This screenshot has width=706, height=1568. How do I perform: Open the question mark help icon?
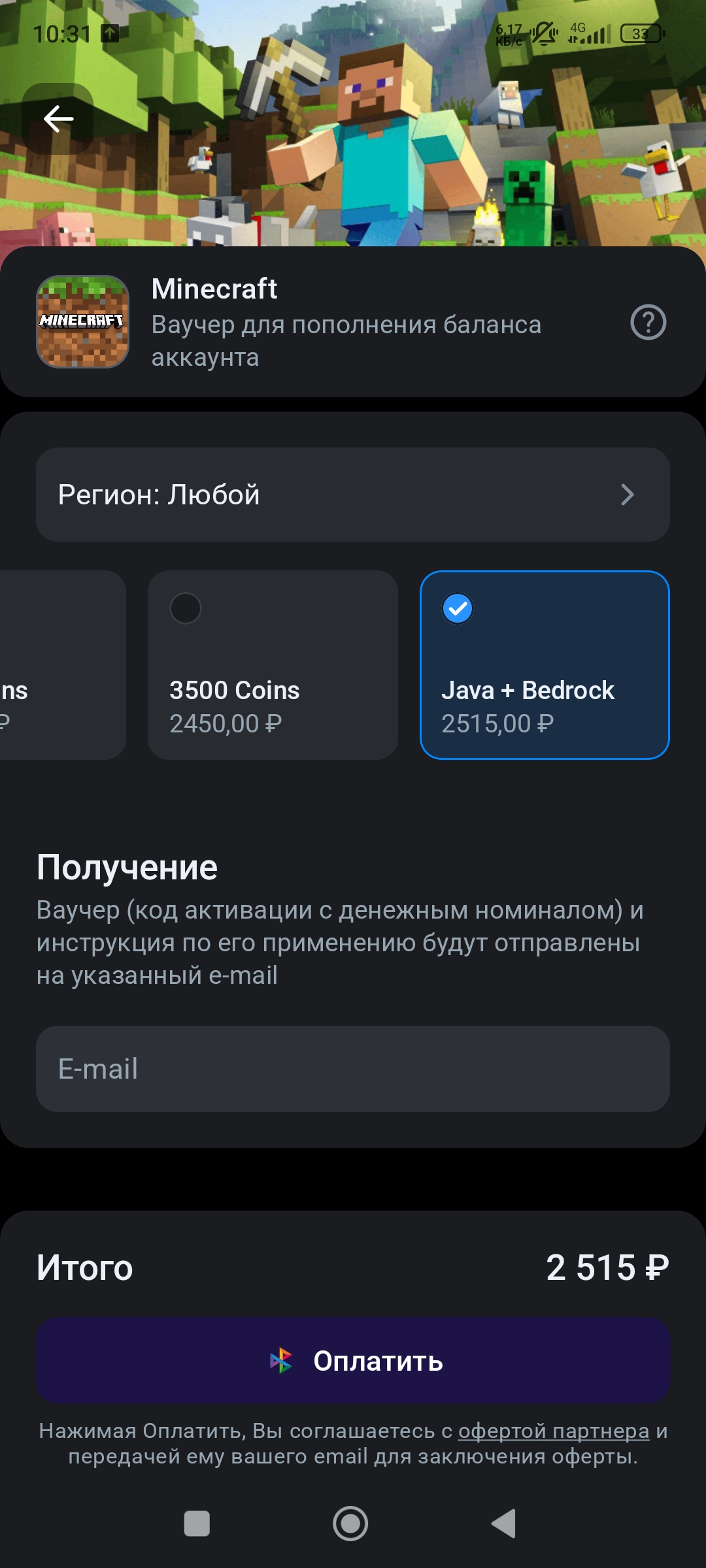(x=648, y=323)
